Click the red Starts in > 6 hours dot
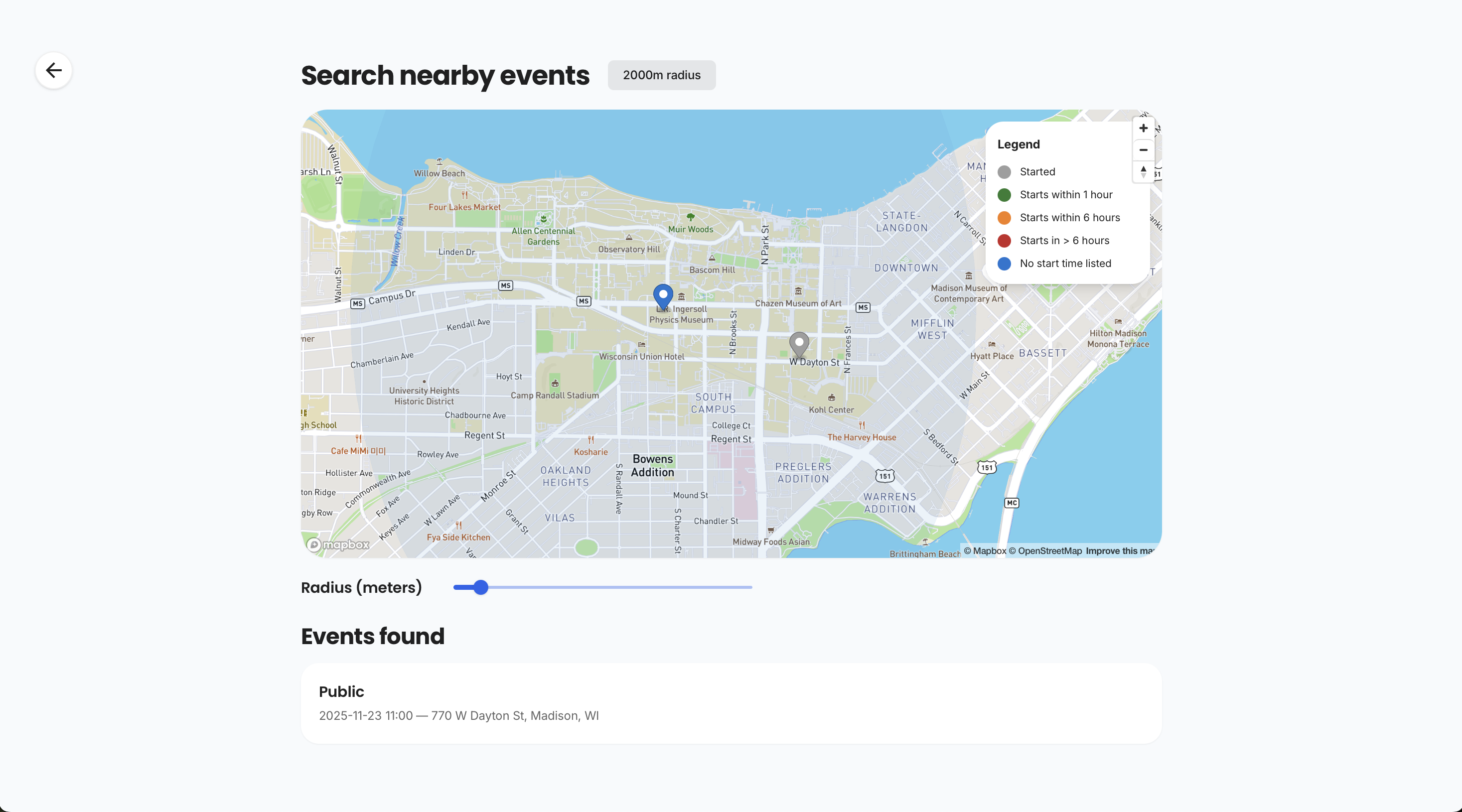The image size is (1462, 812). coord(1004,241)
